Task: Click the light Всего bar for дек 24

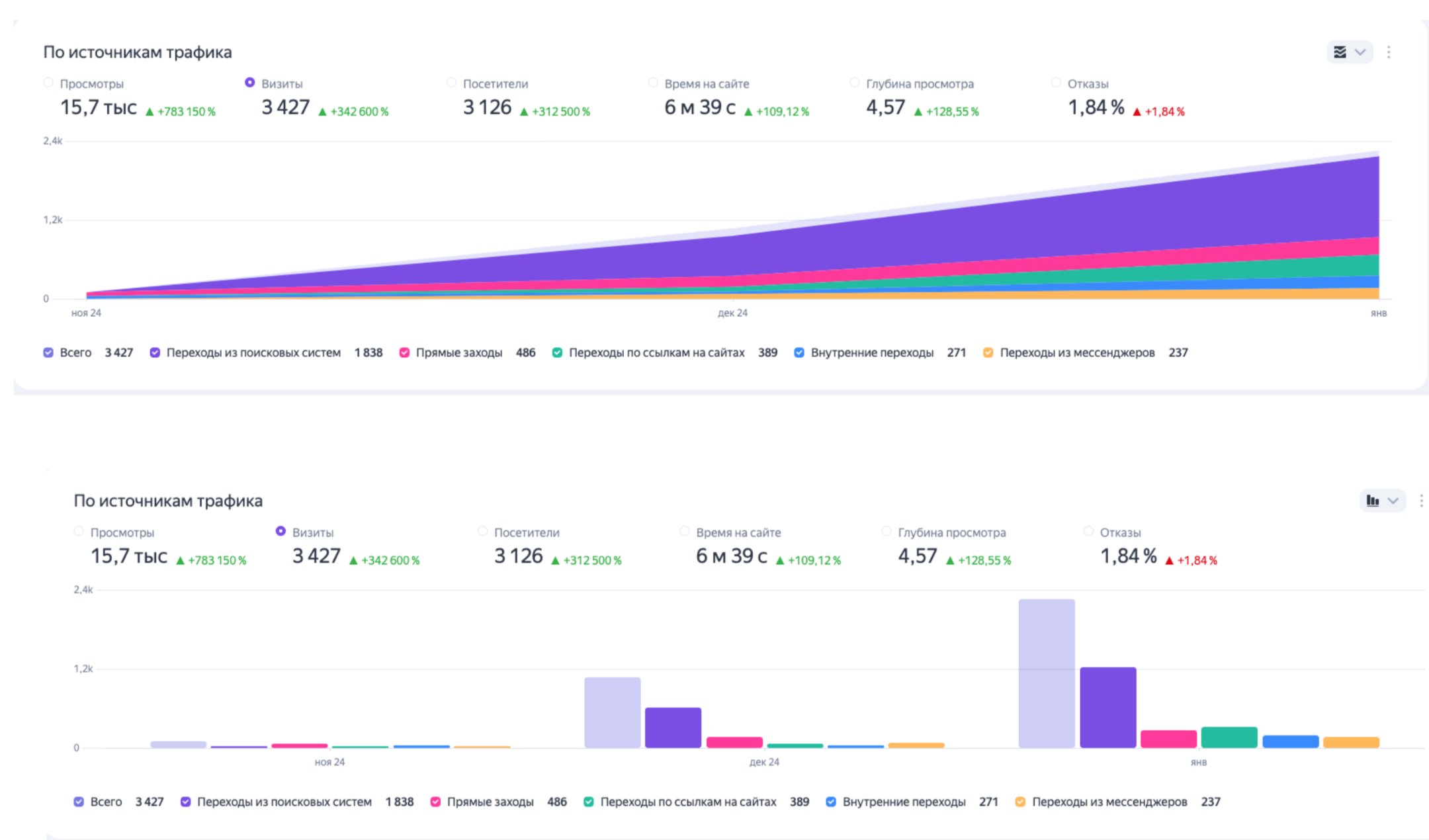Action: coord(613,712)
